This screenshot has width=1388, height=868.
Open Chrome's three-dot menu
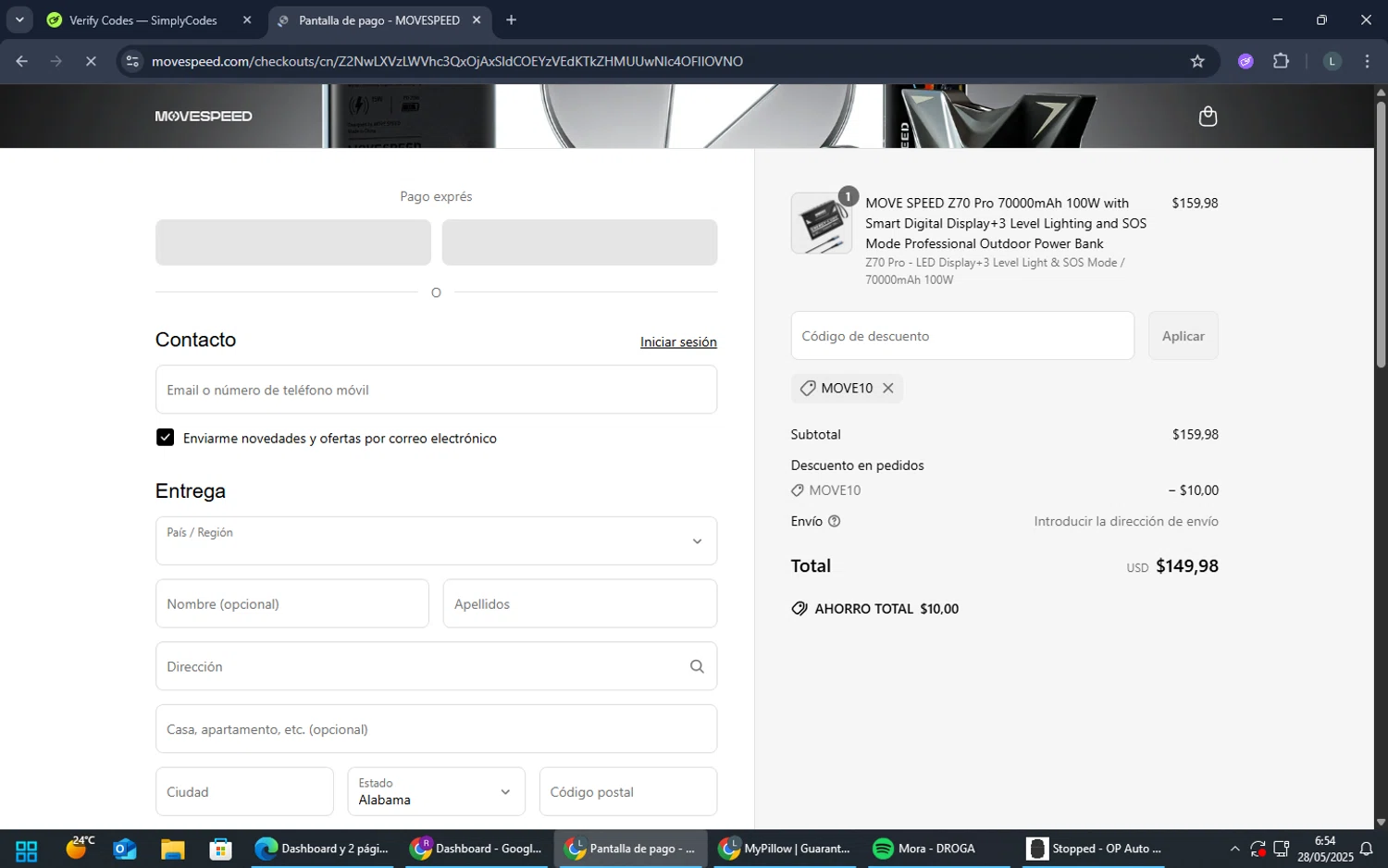pos(1368,61)
